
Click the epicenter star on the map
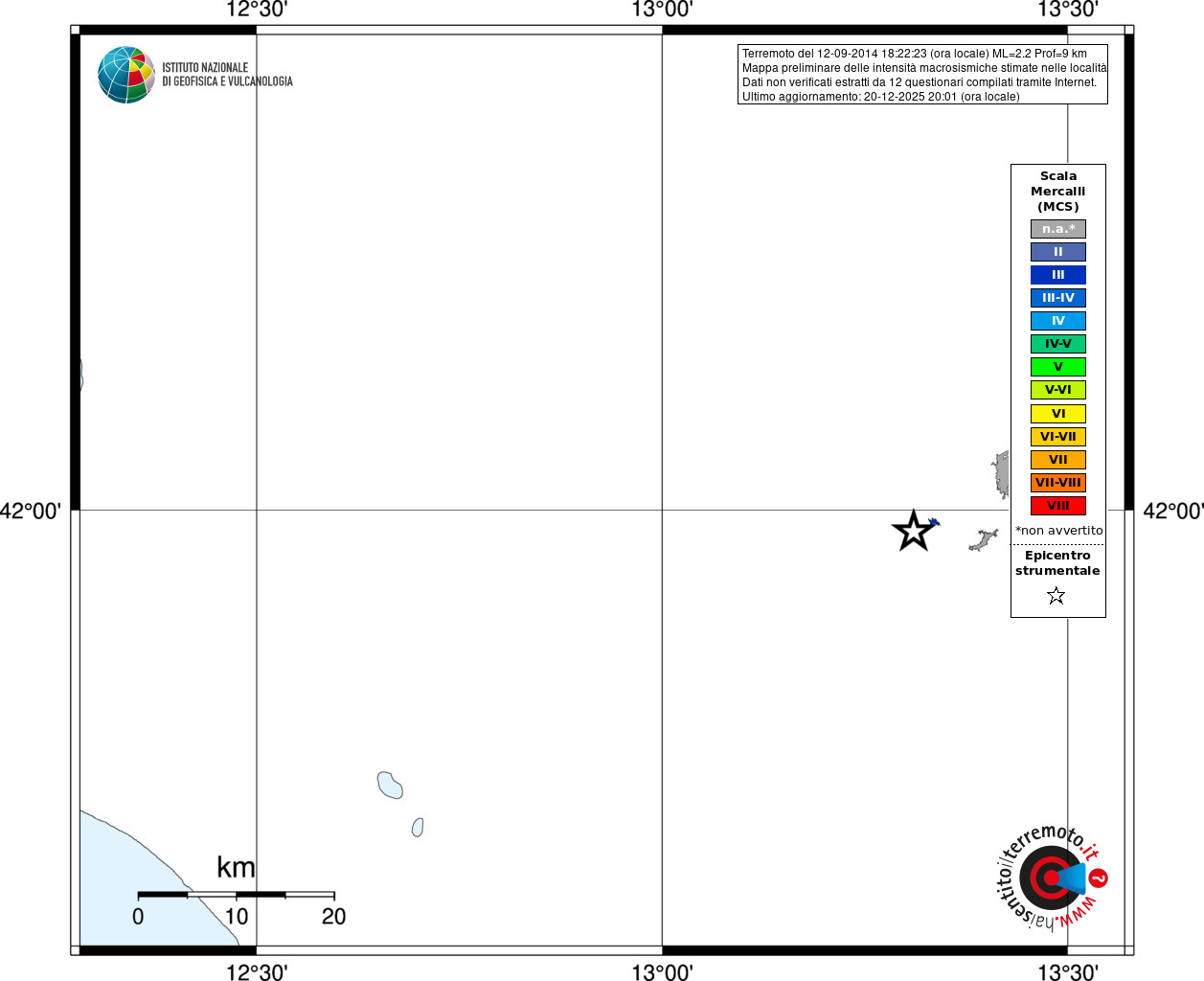[914, 531]
